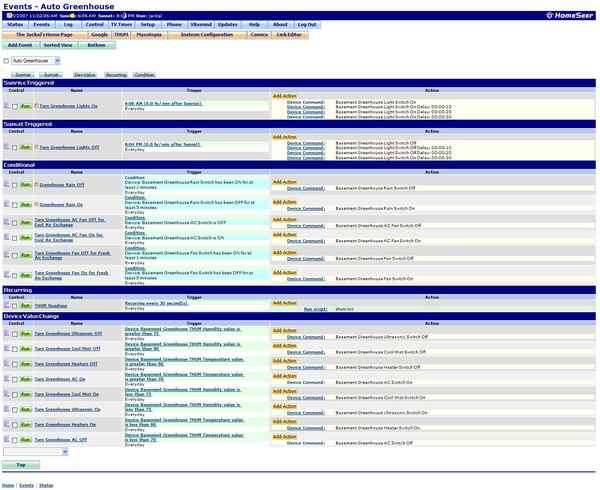Open the Turn Greenhouse Cool Mist On event link

click(x=67, y=394)
